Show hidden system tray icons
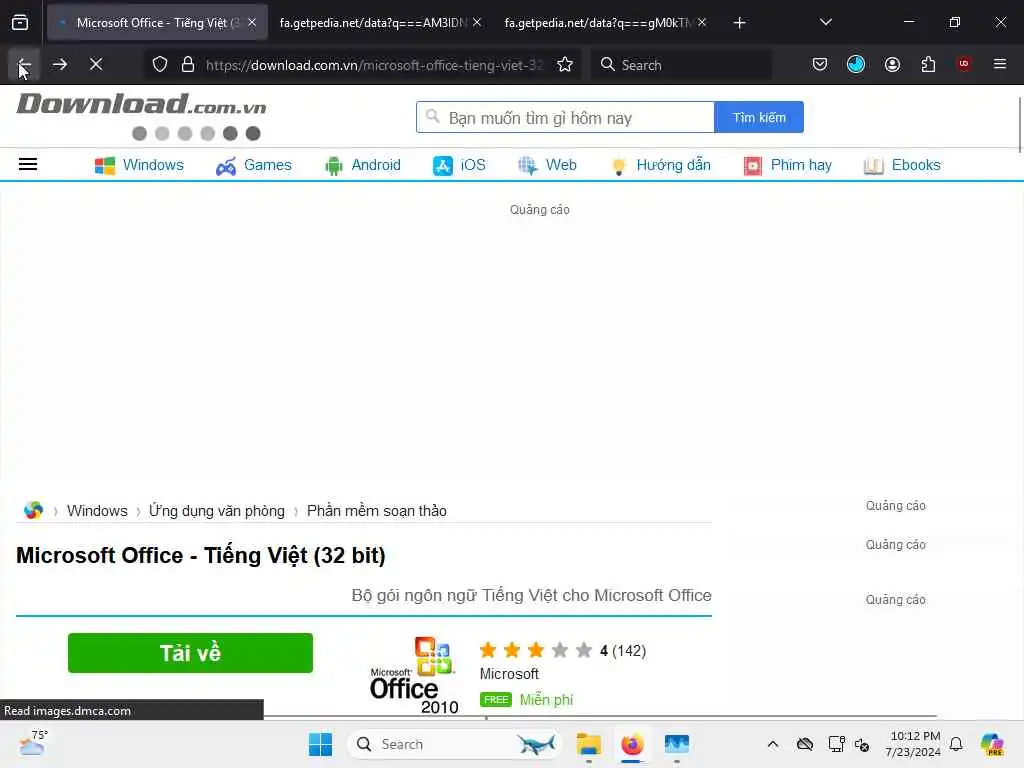The width and height of the screenshot is (1024, 768). 773,744
